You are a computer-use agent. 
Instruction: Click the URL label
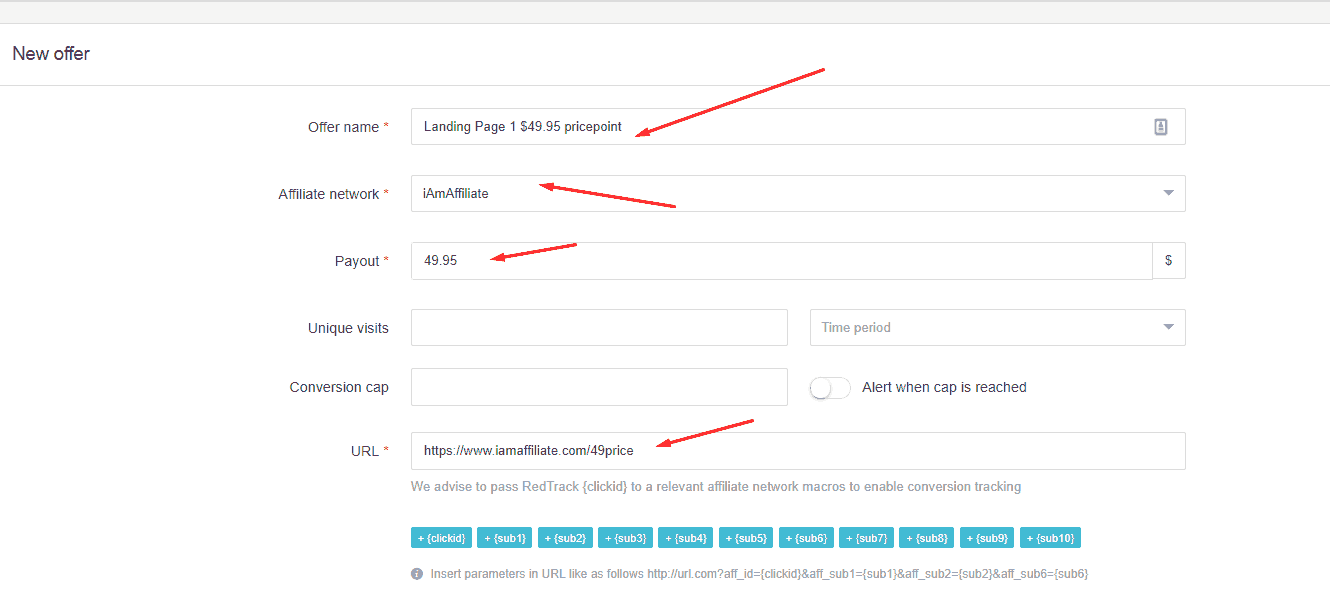point(365,451)
